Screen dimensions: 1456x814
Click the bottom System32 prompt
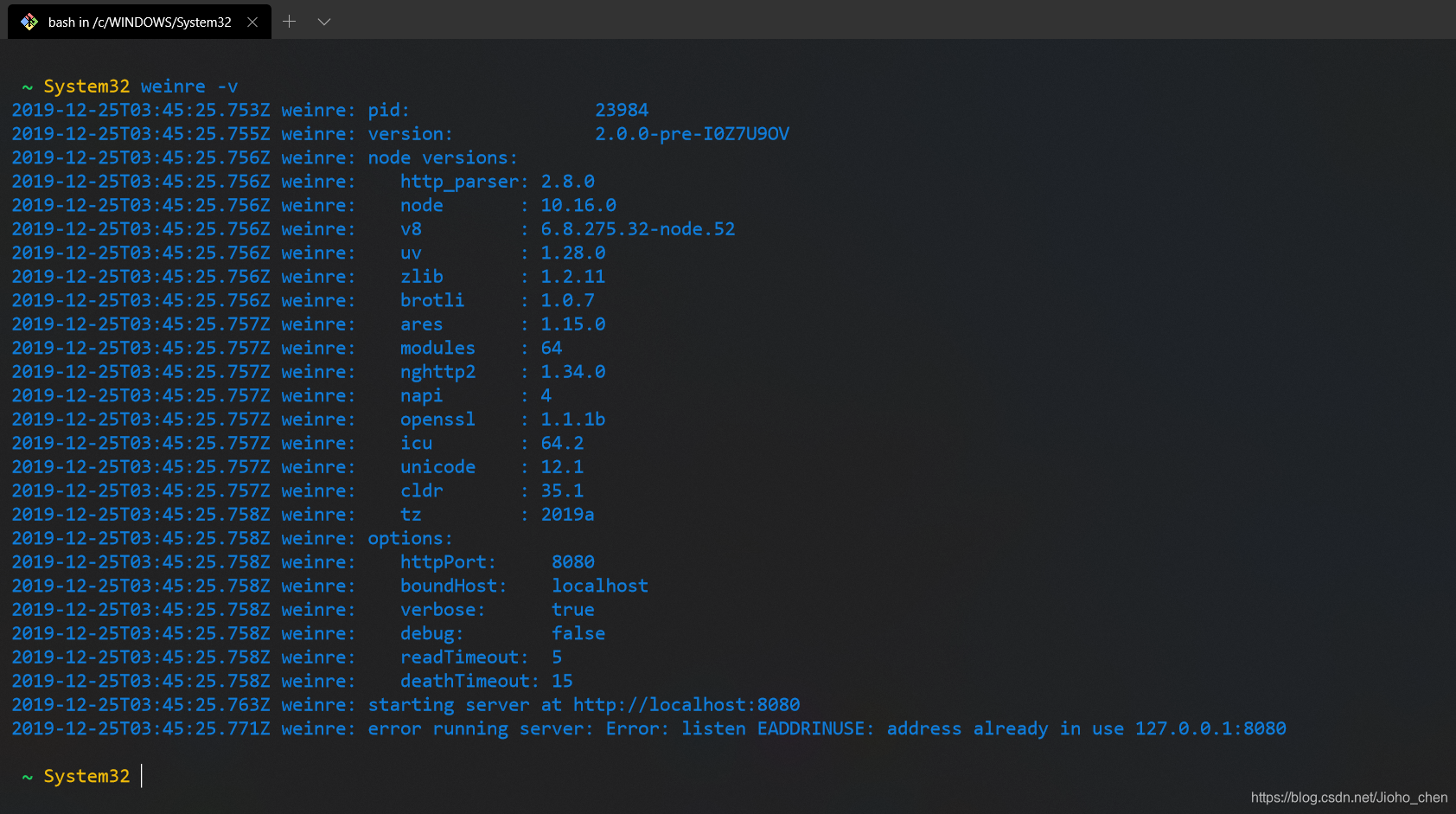(x=86, y=776)
